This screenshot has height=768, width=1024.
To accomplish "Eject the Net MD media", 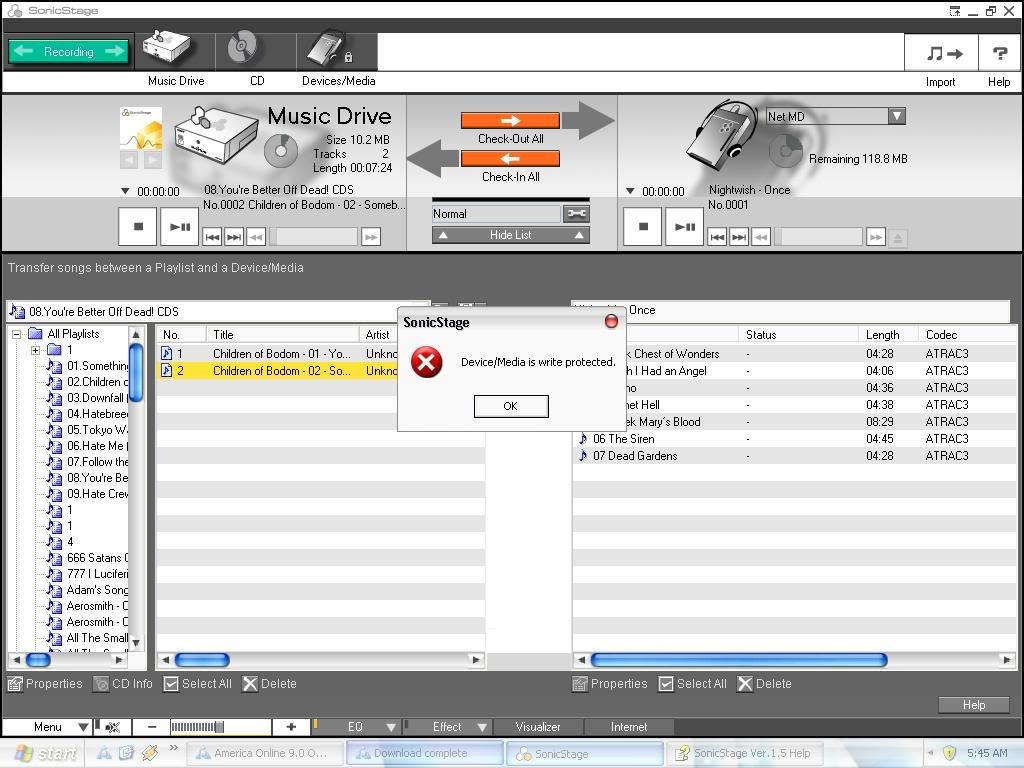I will pyautogui.click(x=898, y=238).
